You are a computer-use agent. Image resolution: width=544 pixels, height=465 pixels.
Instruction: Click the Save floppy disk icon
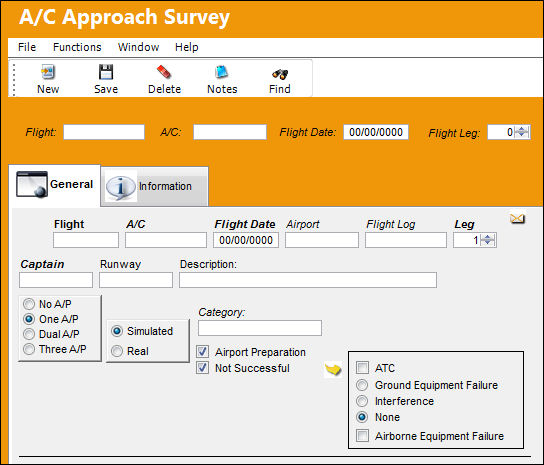click(x=105, y=72)
